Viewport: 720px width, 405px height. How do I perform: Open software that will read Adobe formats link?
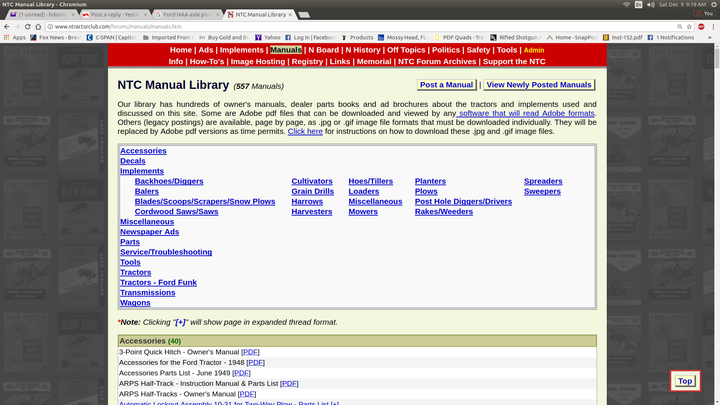526,113
